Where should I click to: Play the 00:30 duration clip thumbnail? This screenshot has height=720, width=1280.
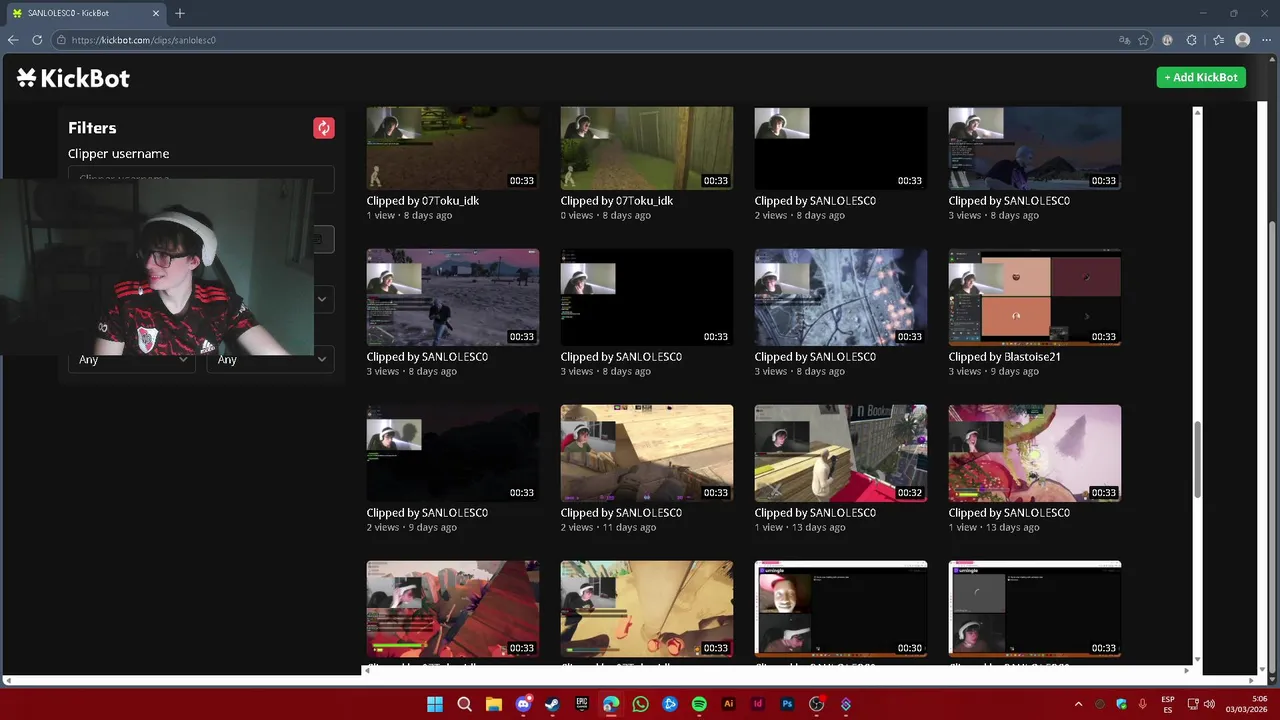[x=841, y=609]
